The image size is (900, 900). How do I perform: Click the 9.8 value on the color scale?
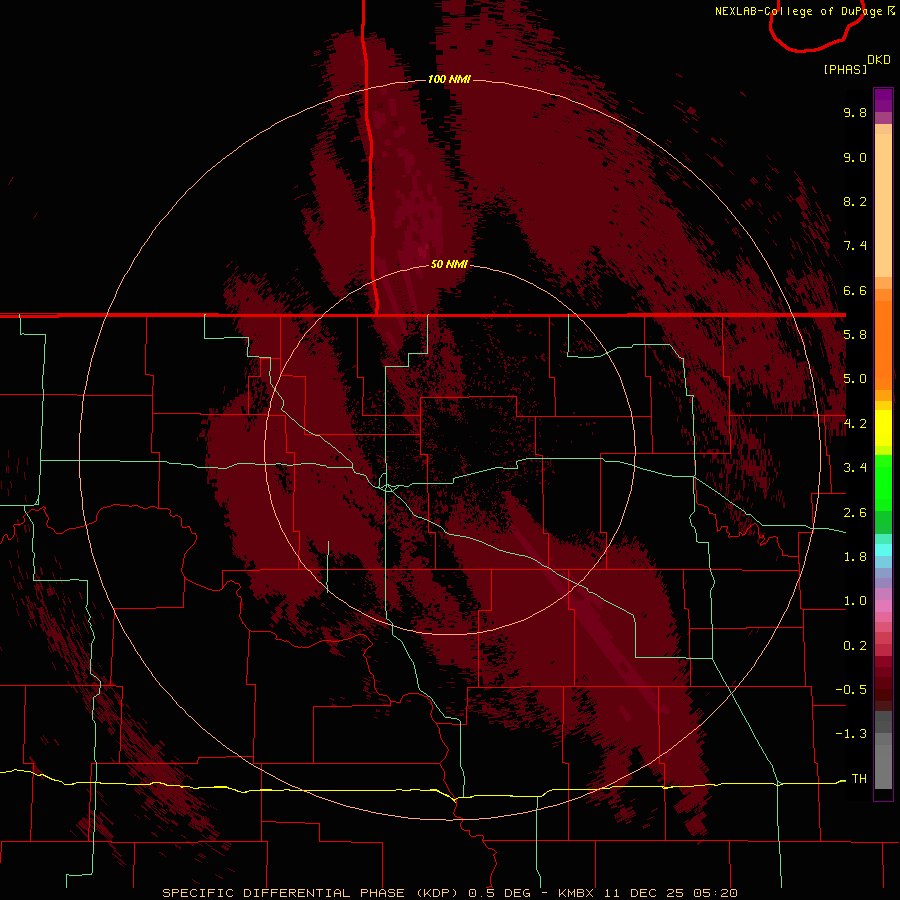click(855, 112)
